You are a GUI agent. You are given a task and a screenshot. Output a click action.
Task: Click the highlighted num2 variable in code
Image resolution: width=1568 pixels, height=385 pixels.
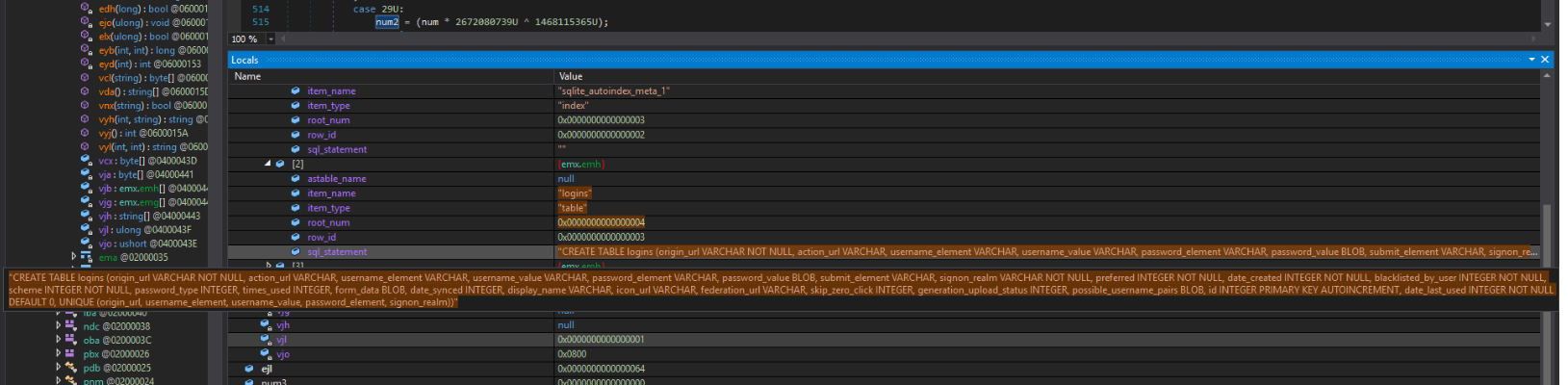[387, 22]
